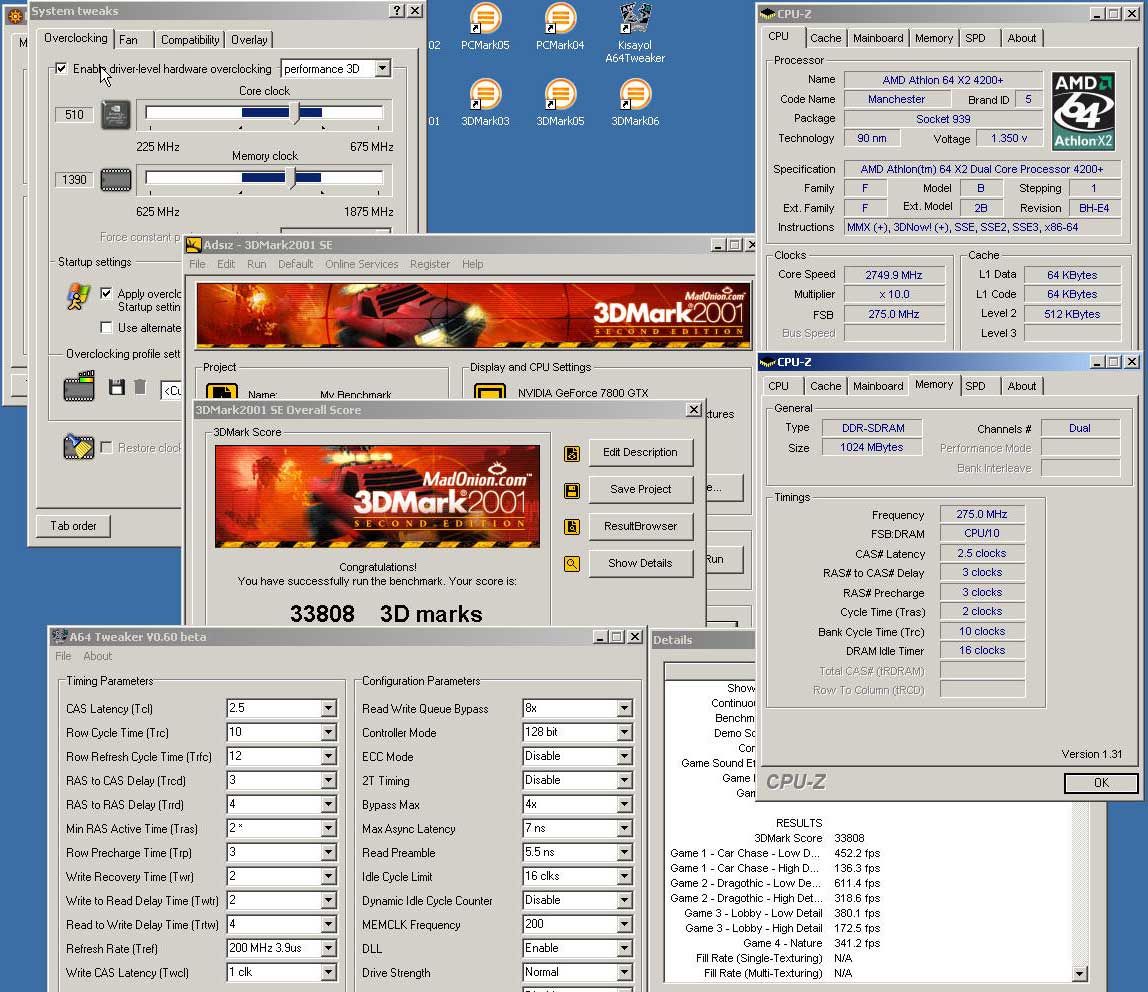
Task: Click the Display settings monitor icon
Action: click(x=490, y=391)
